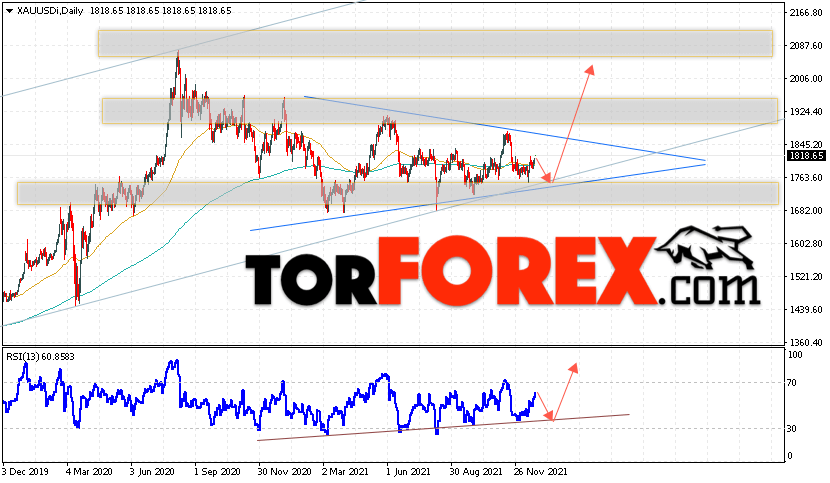Screen dimensions: 830x483
Task: Click the 30 level on RSI scale
Action: pos(792,428)
